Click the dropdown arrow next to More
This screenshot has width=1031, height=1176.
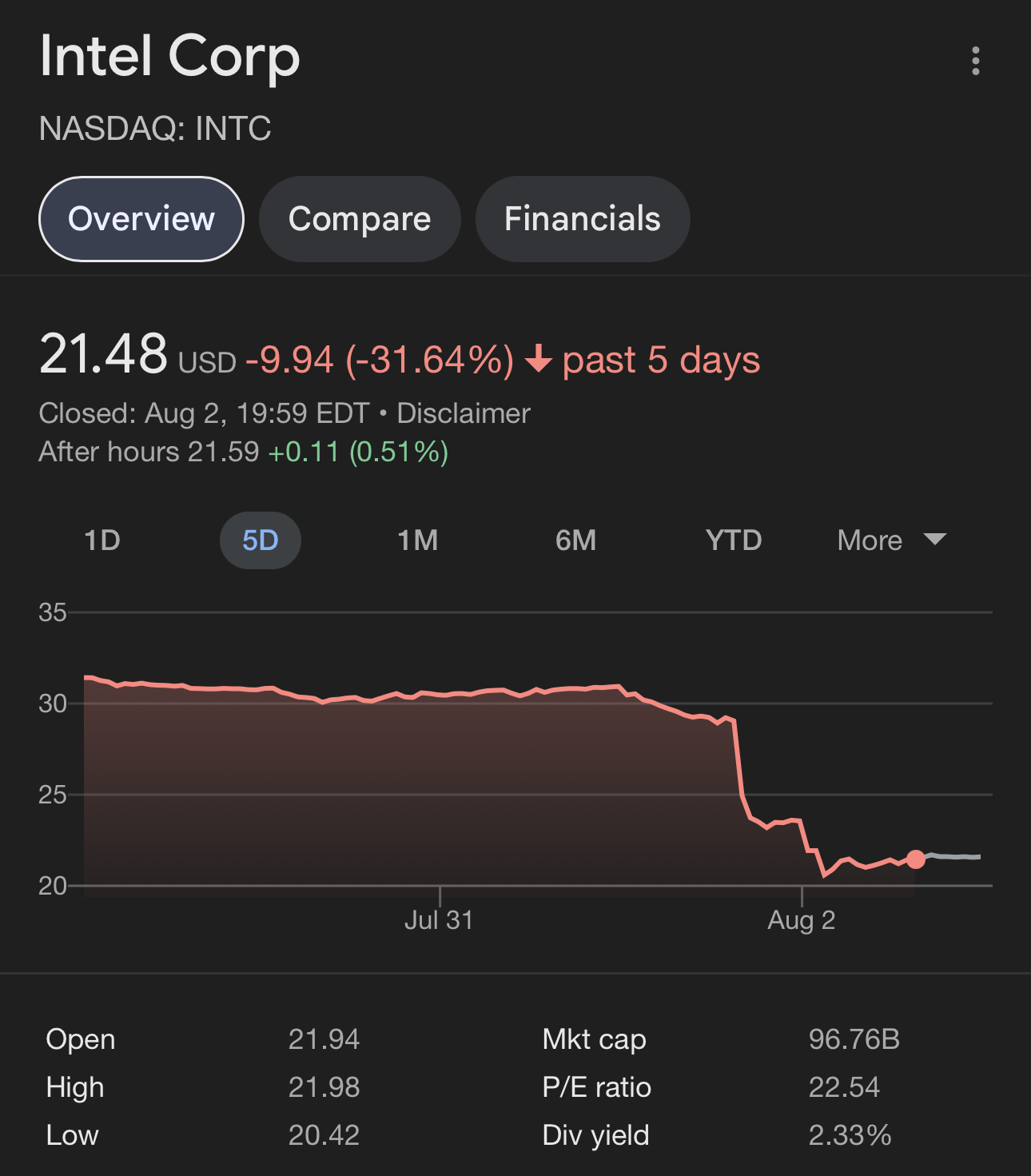(934, 539)
